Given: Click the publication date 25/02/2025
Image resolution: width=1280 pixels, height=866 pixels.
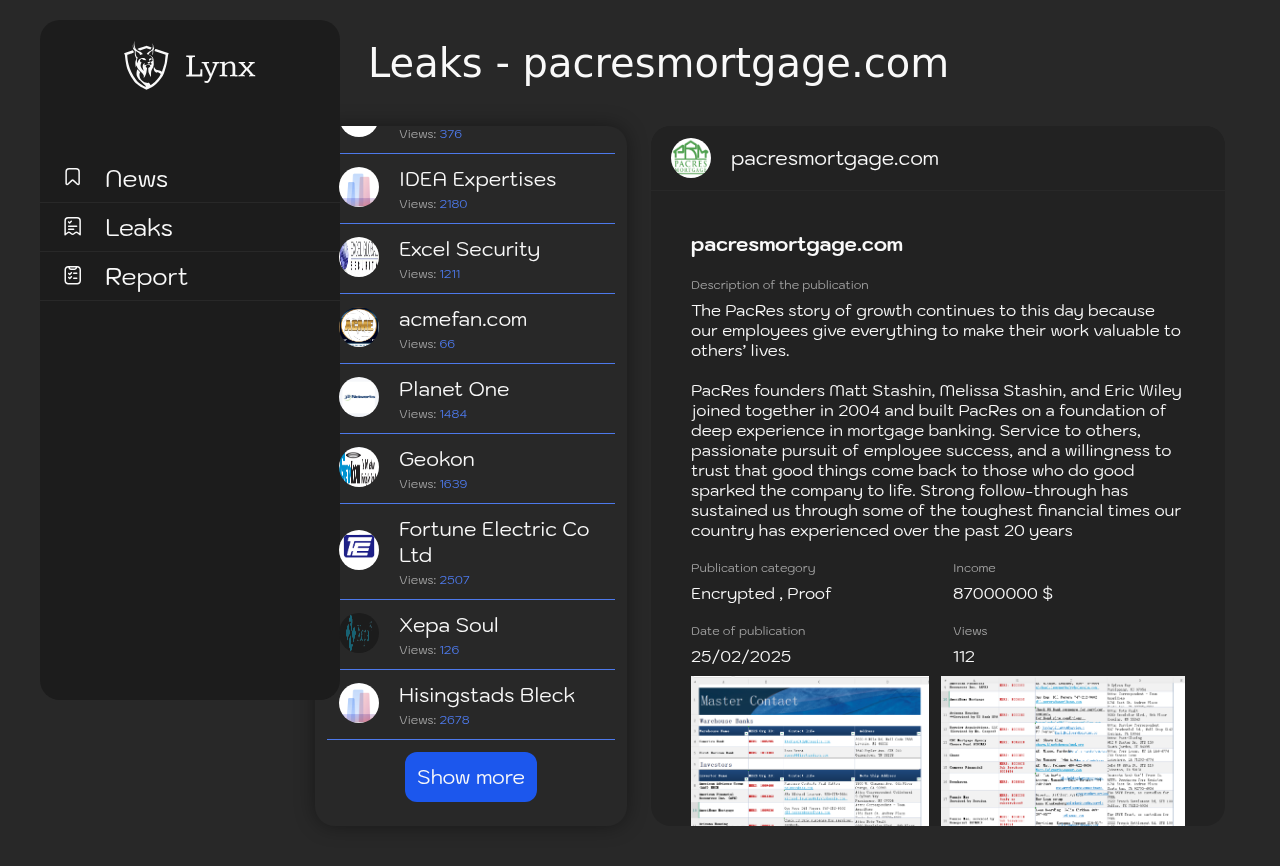Looking at the screenshot, I should coord(741,656).
